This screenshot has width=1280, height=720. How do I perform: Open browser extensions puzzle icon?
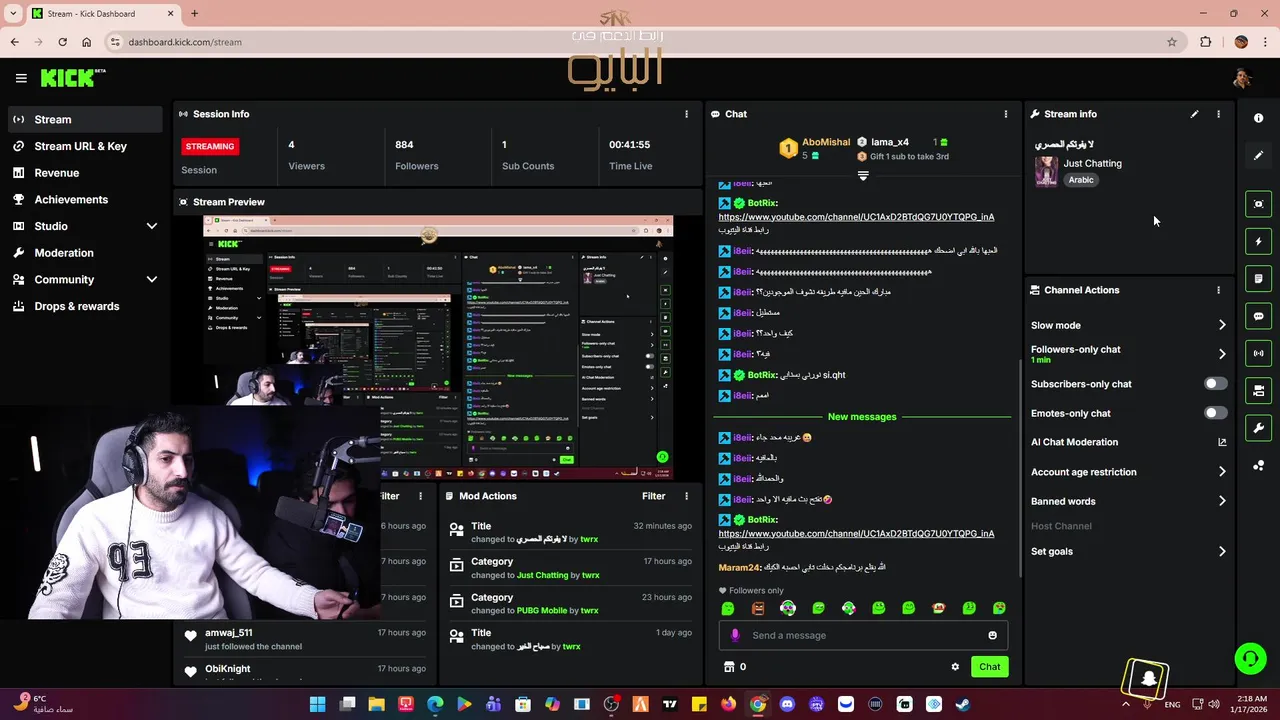1205,42
